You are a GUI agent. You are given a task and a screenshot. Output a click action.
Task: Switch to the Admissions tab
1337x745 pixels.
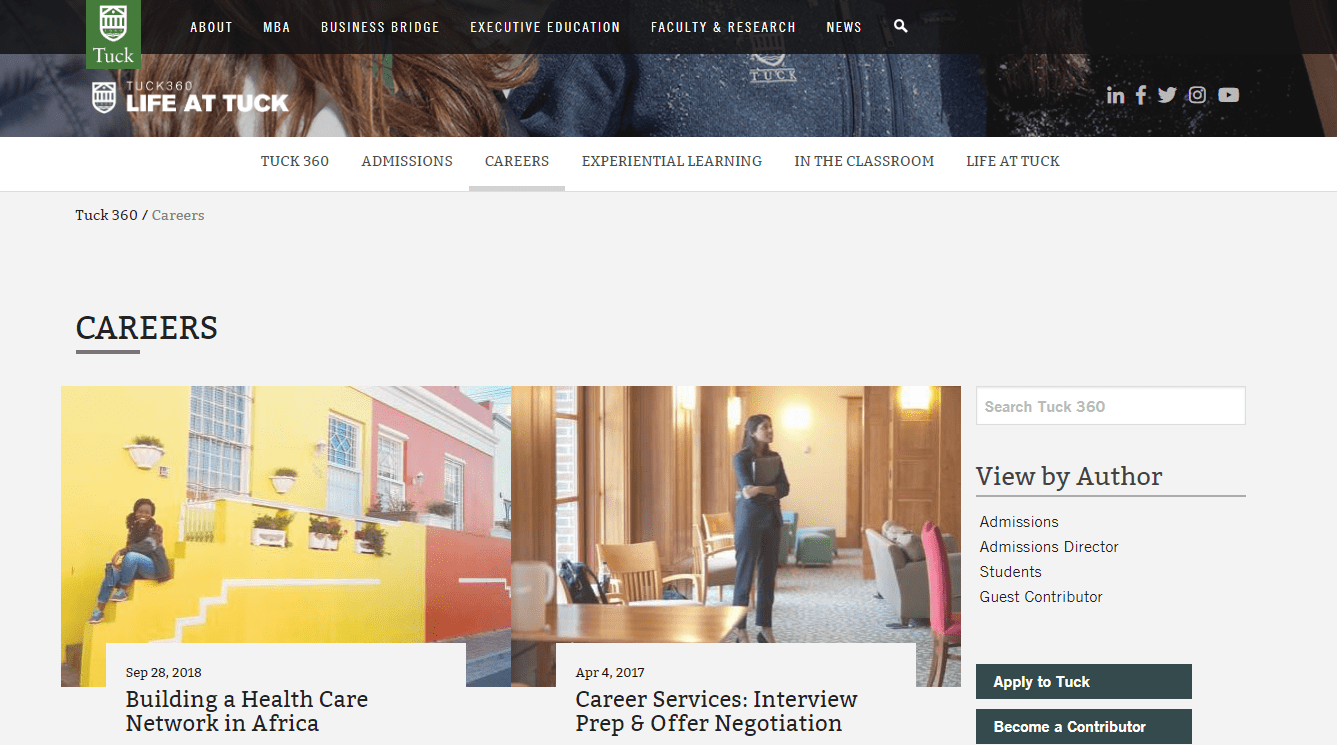pos(407,161)
